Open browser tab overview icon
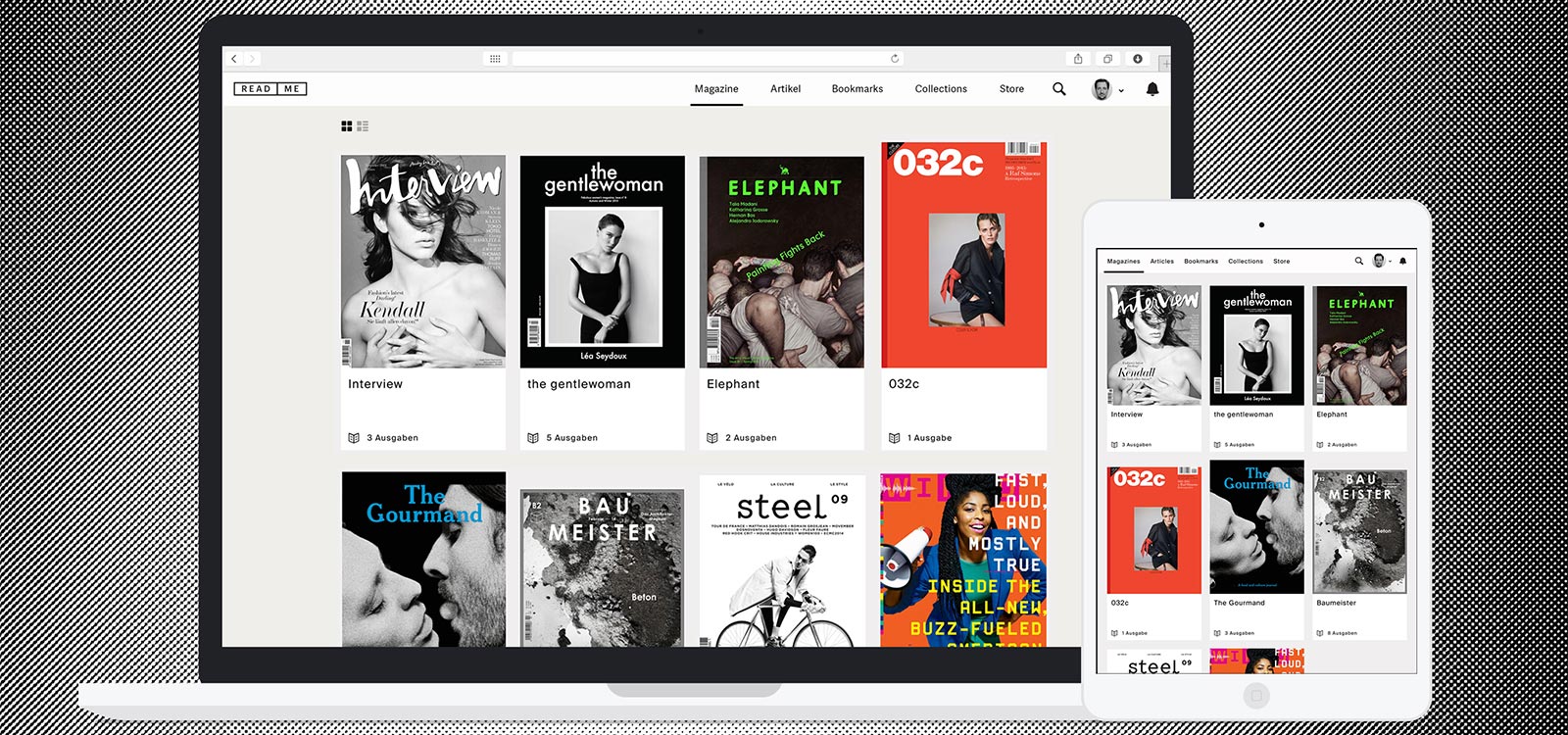The width and height of the screenshot is (1568, 735). (x=1107, y=59)
